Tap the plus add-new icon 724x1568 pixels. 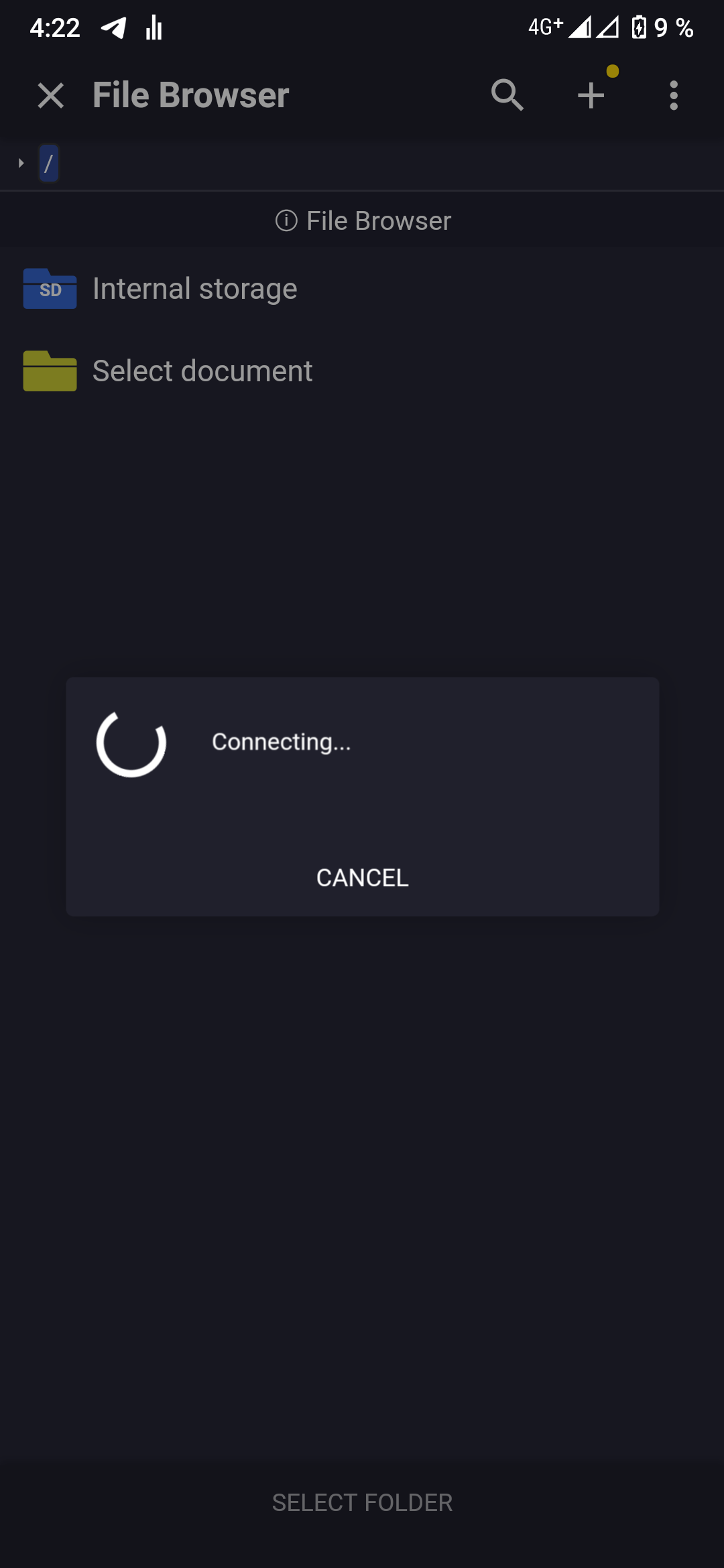[591, 95]
